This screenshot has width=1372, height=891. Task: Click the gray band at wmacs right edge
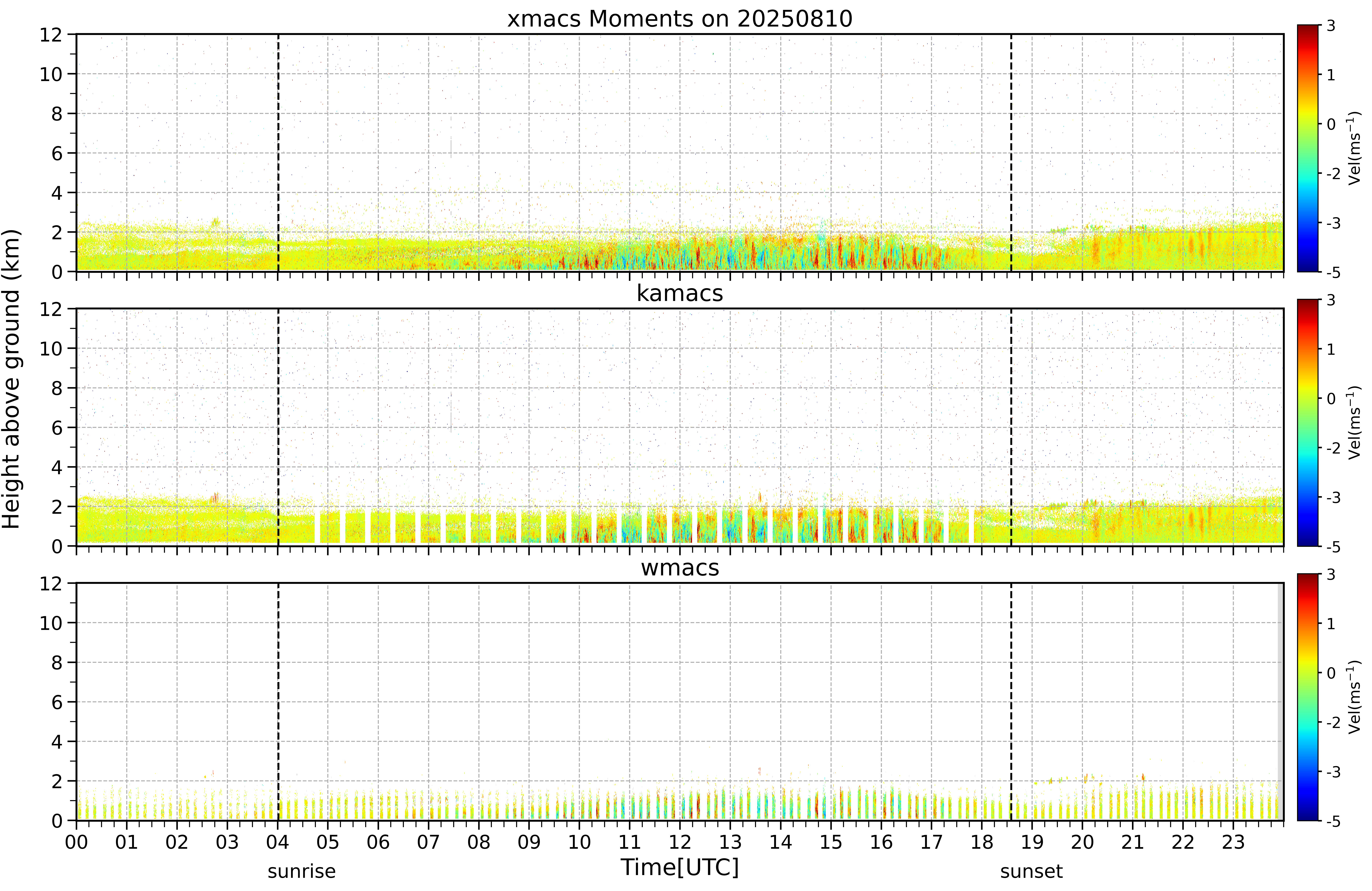coord(1280,702)
